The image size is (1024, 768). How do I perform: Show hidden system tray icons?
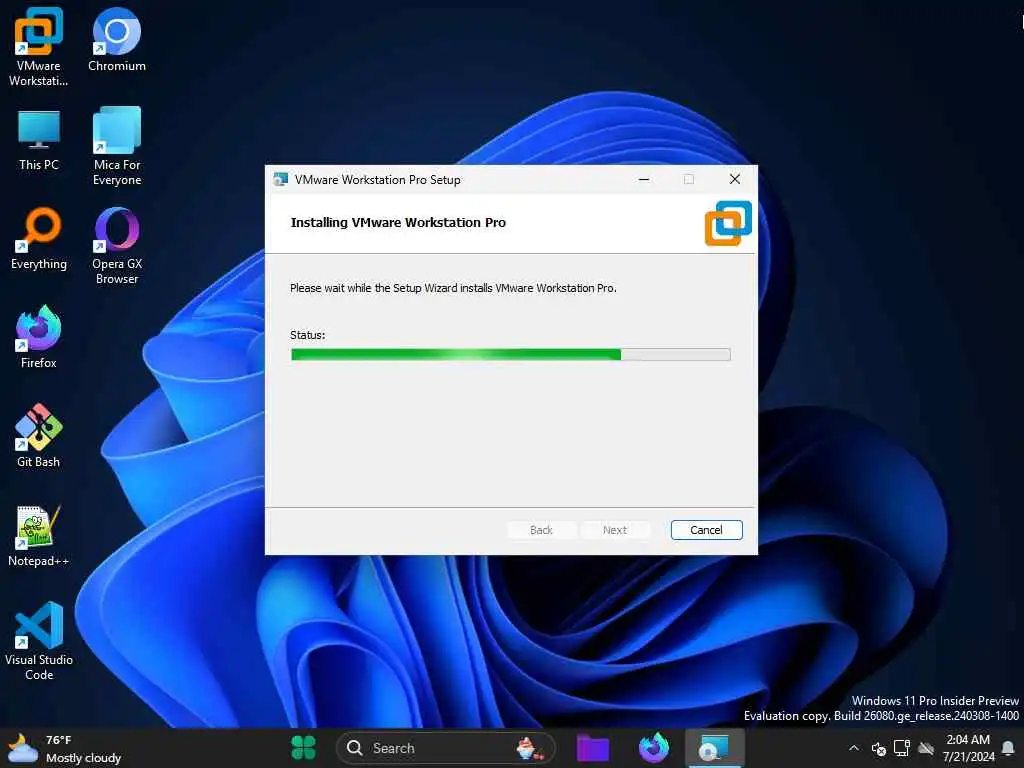click(x=854, y=748)
